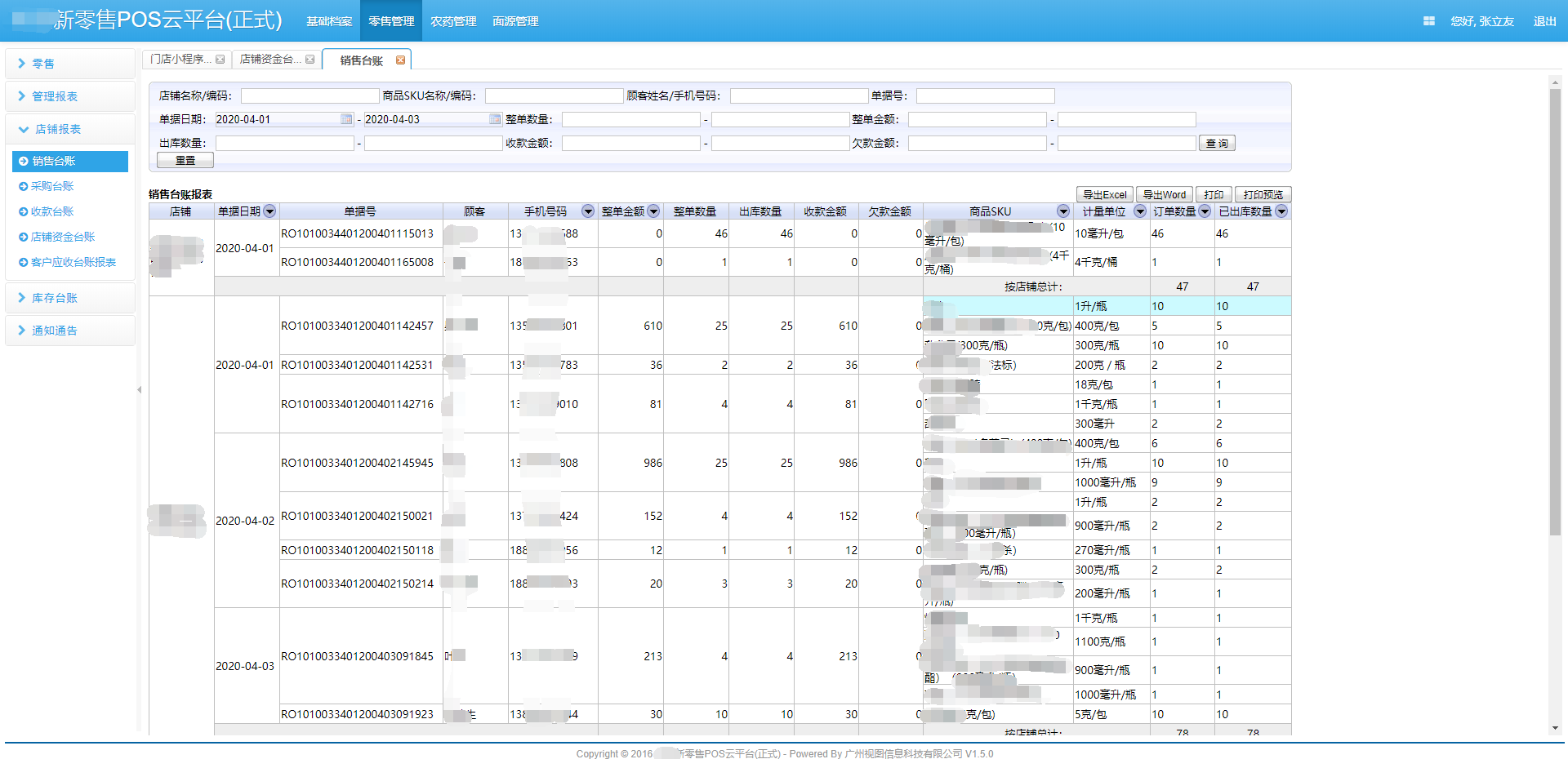Click the 打印 button

(1214, 194)
